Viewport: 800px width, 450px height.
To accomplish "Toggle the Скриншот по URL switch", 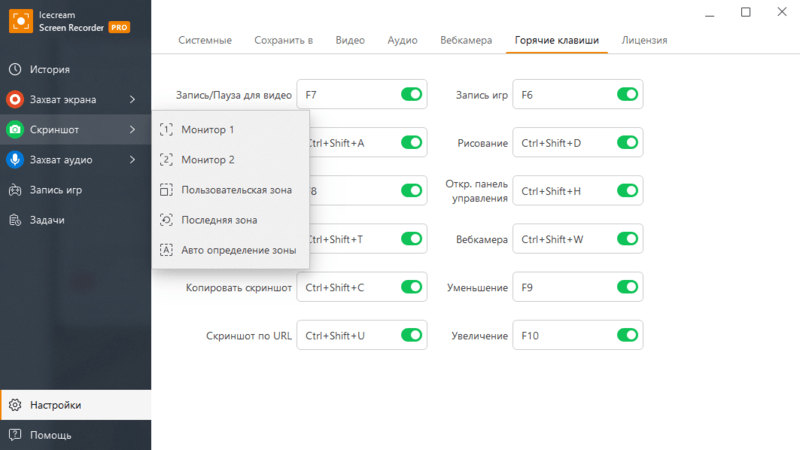I will click(411, 335).
